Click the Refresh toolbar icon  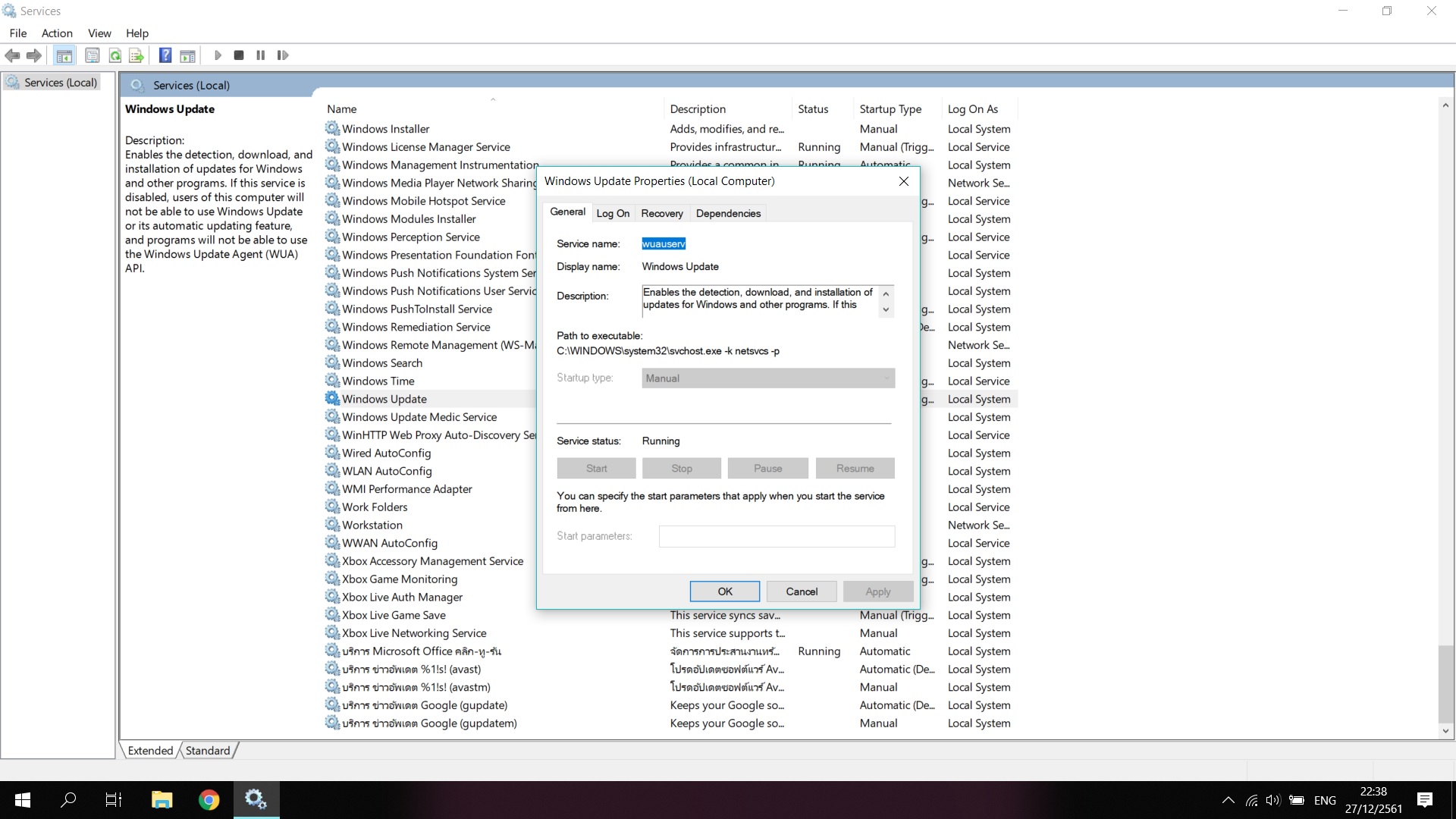click(x=115, y=55)
